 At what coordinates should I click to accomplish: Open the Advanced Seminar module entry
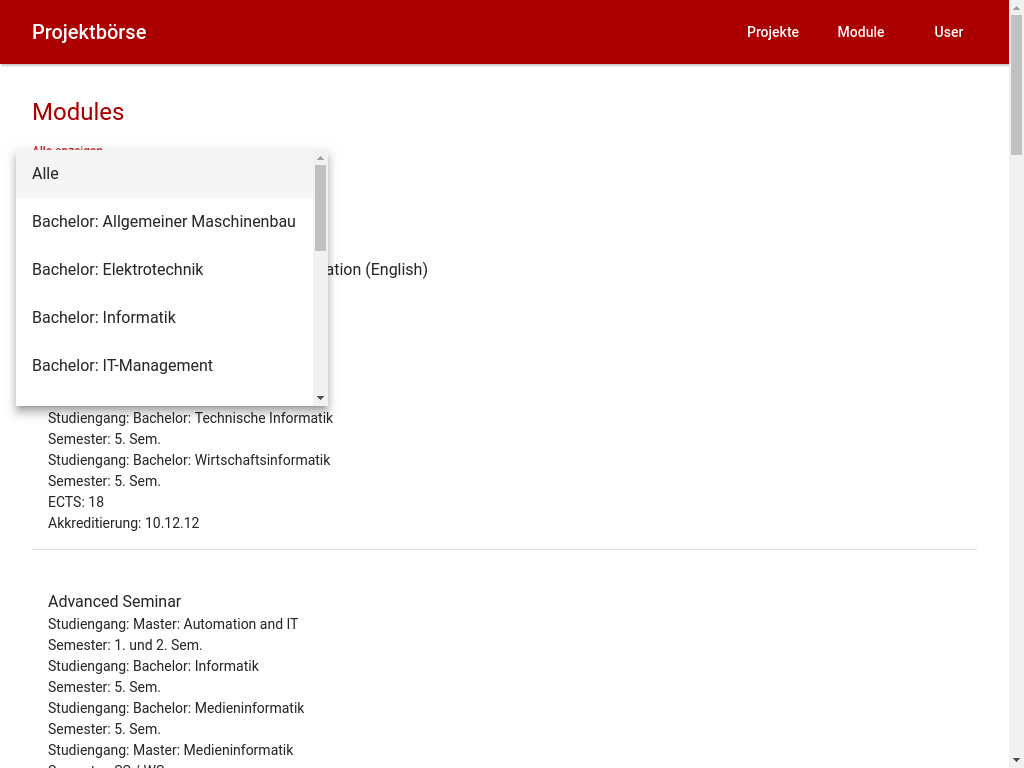pyautogui.click(x=114, y=601)
